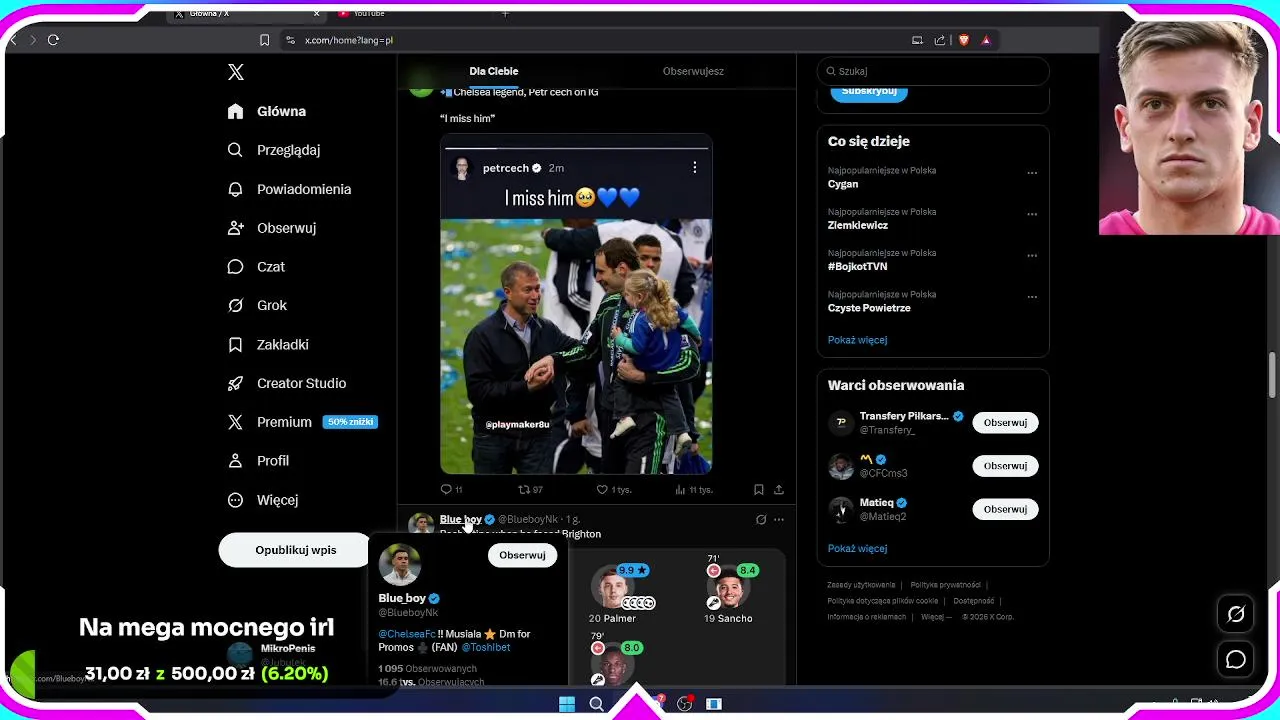Screen dimensions: 1280x720
Task: Click Obserwuj in Blue boy hover card
Action: (522, 555)
